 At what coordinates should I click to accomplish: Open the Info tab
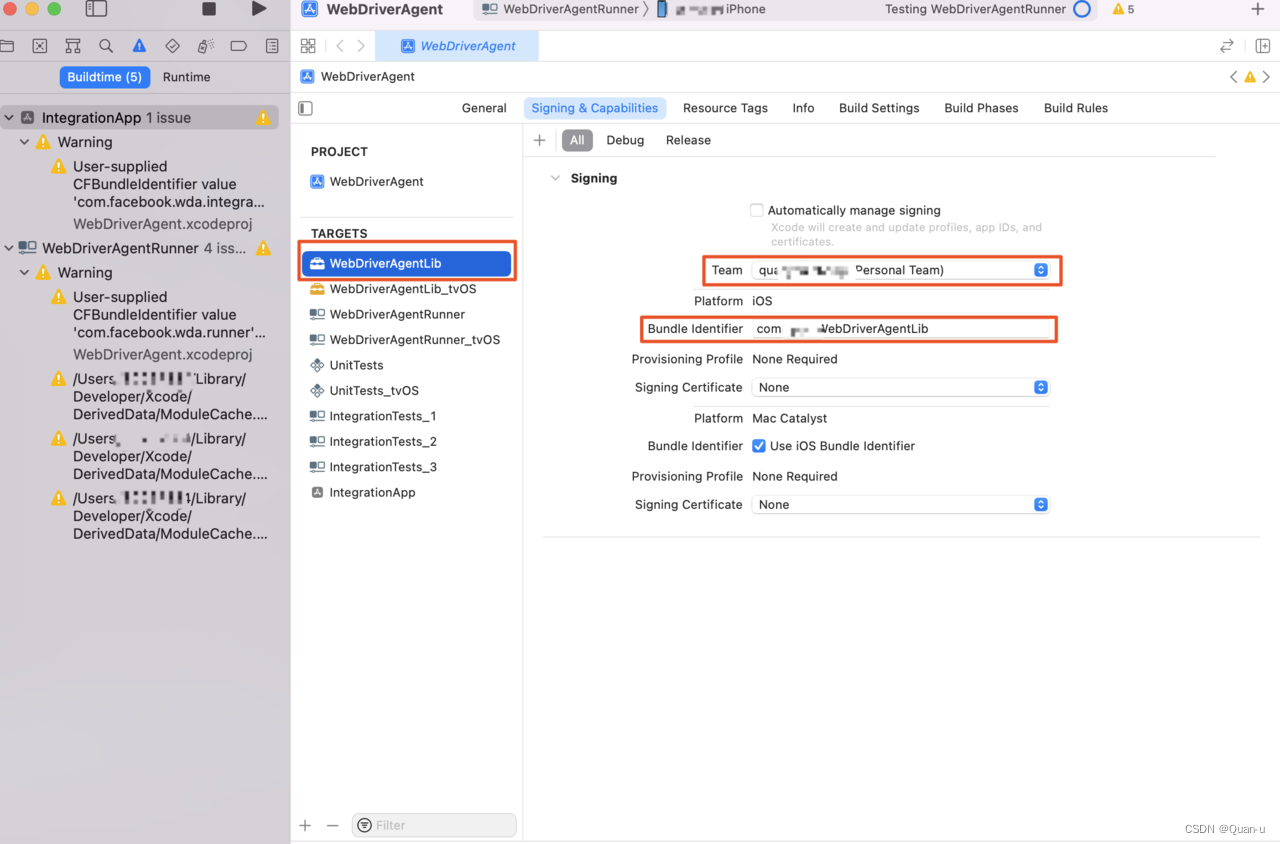pos(803,108)
